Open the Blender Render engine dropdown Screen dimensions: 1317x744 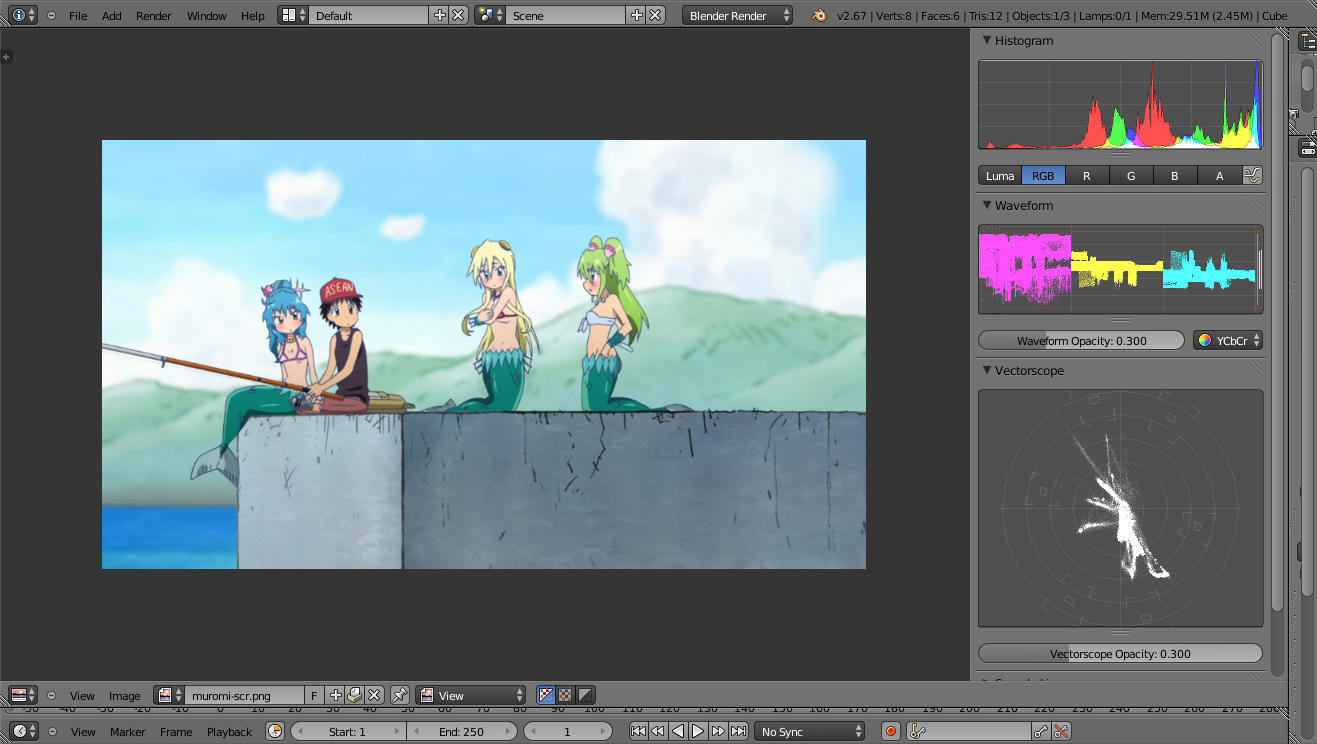(738, 15)
